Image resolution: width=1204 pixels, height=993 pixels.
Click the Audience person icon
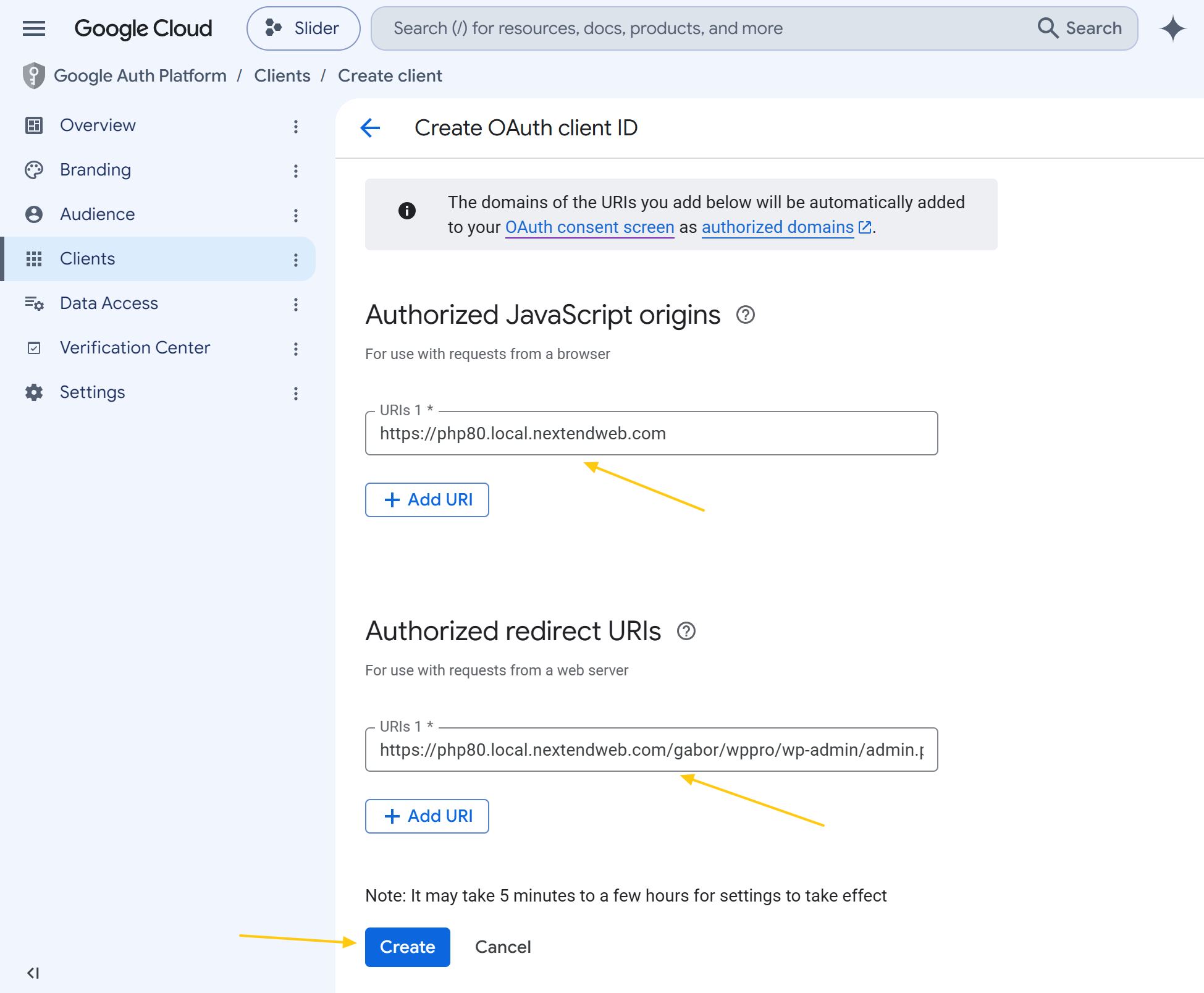click(x=34, y=214)
